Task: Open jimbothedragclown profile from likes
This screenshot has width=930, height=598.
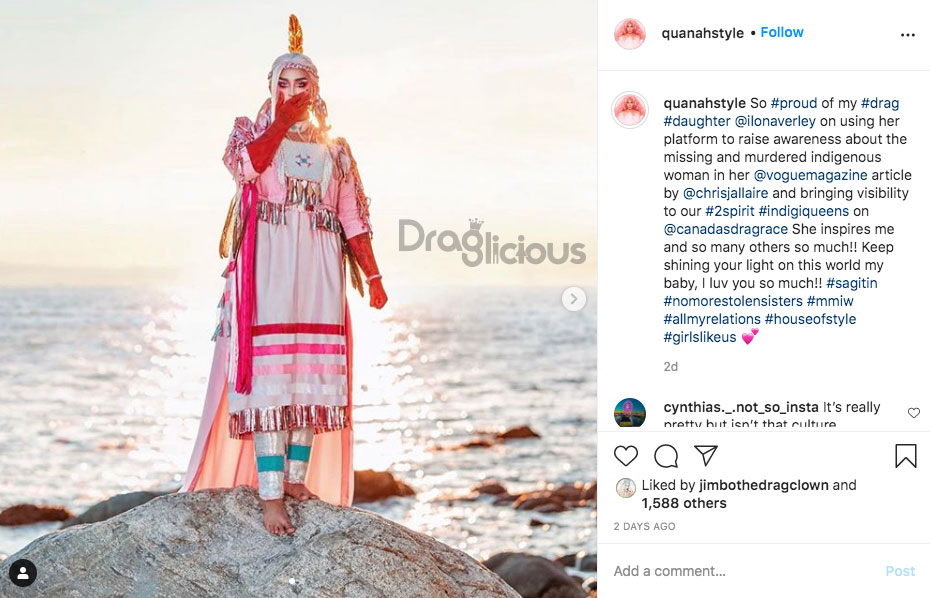Action: coord(764,485)
